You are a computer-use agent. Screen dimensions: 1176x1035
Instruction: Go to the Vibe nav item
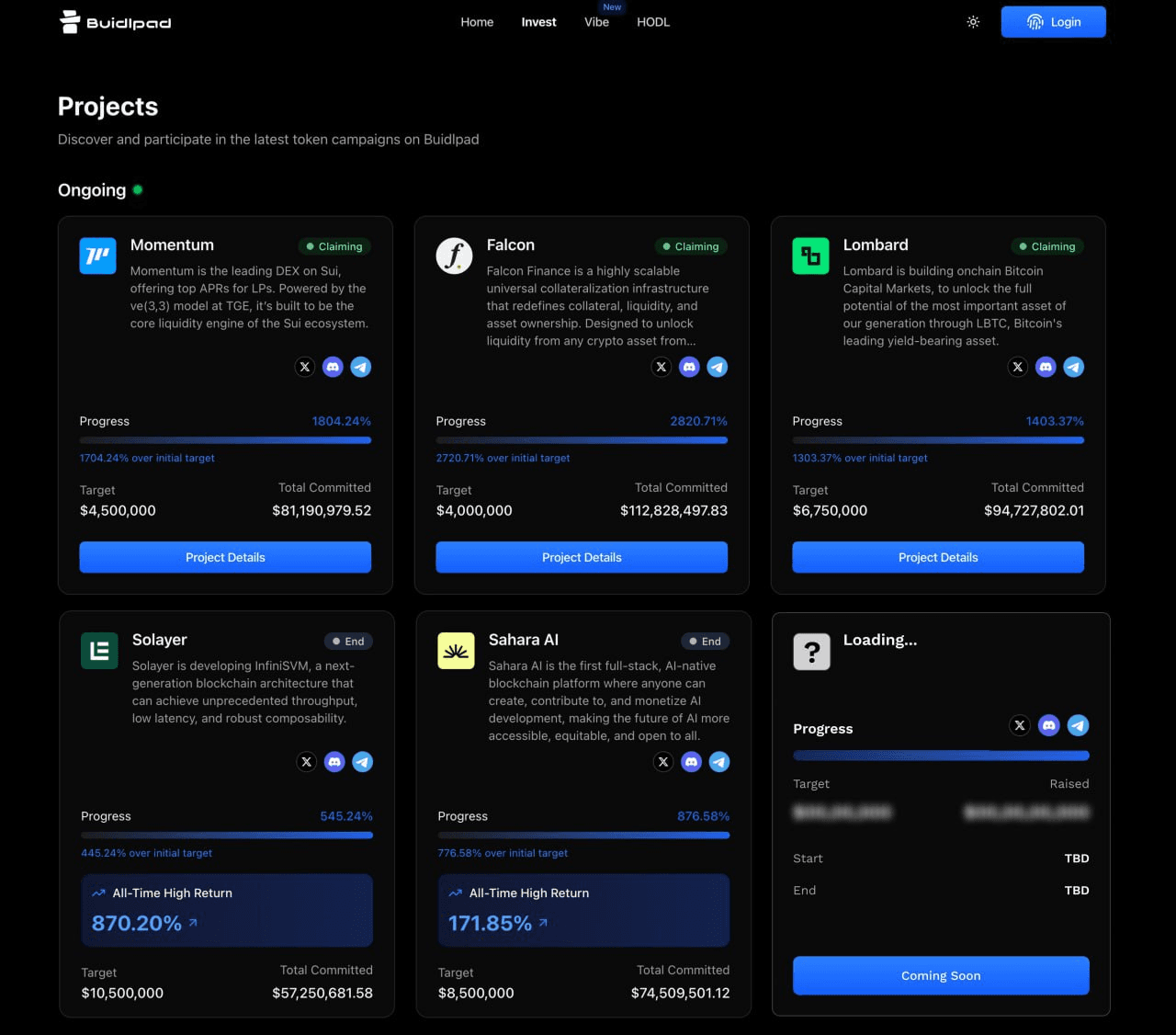coord(596,22)
